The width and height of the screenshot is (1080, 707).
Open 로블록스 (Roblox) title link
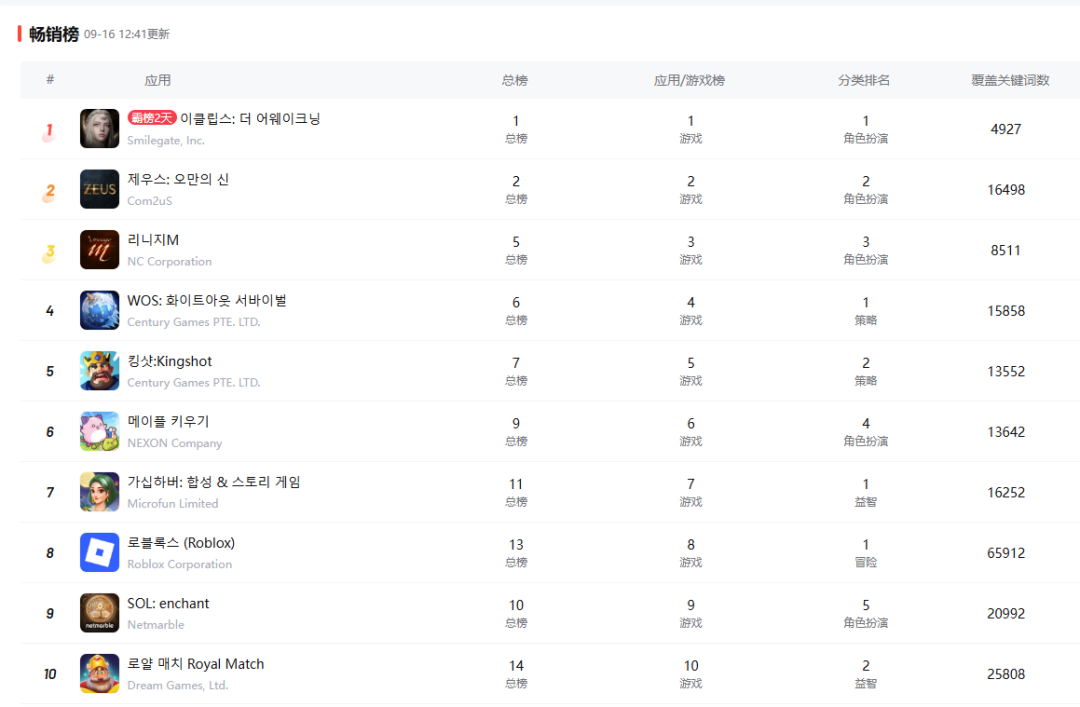181,543
